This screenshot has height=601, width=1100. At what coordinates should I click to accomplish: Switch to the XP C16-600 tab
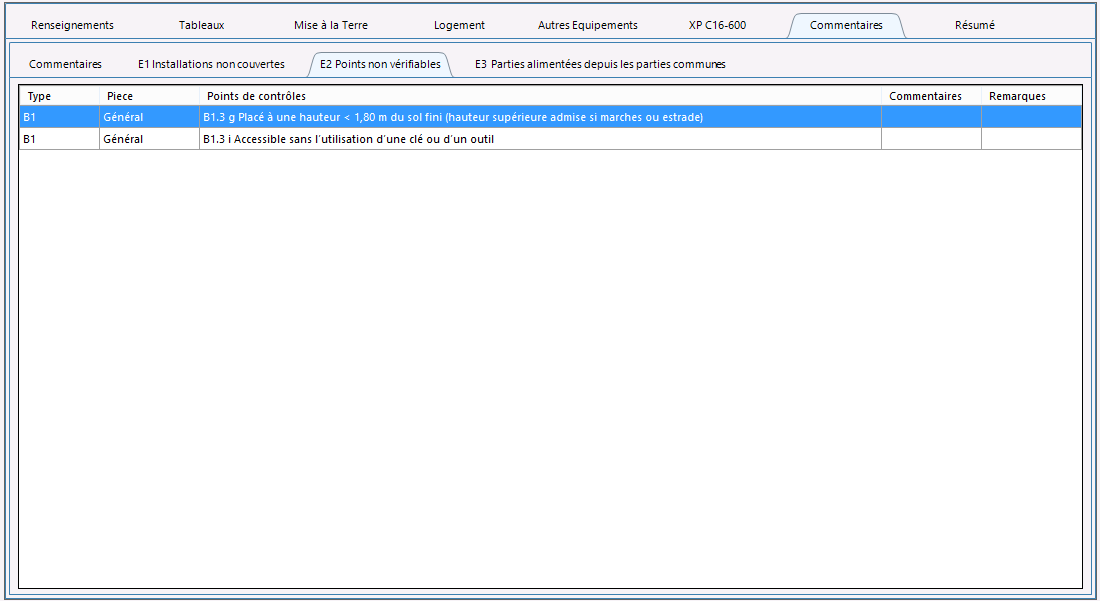point(717,25)
